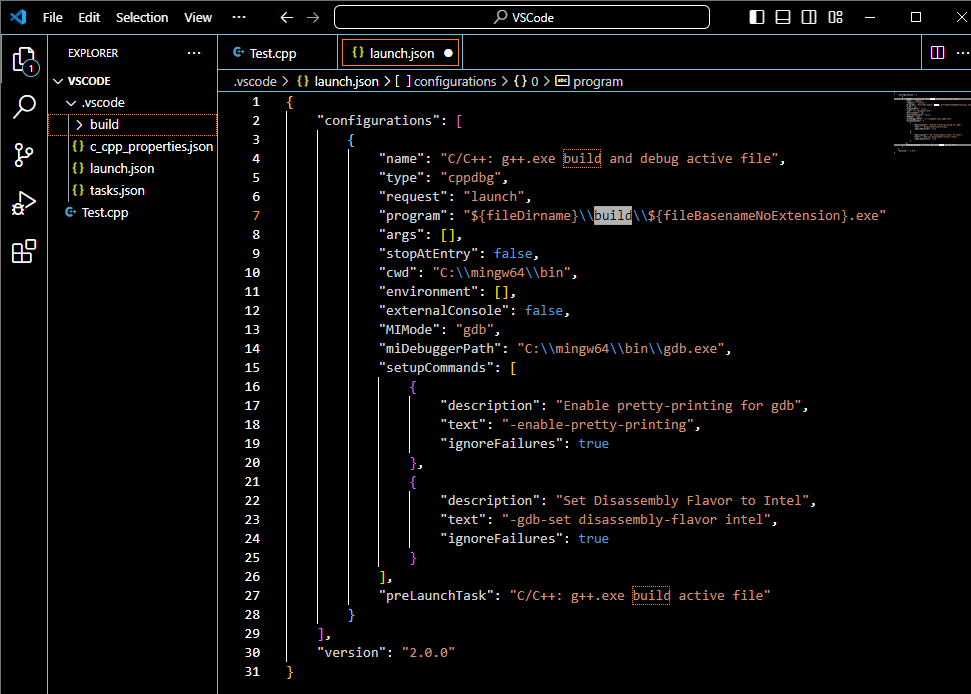Switch to the Test.cpp tab
Screen dimensions: 971x694
(x=278, y=53)
